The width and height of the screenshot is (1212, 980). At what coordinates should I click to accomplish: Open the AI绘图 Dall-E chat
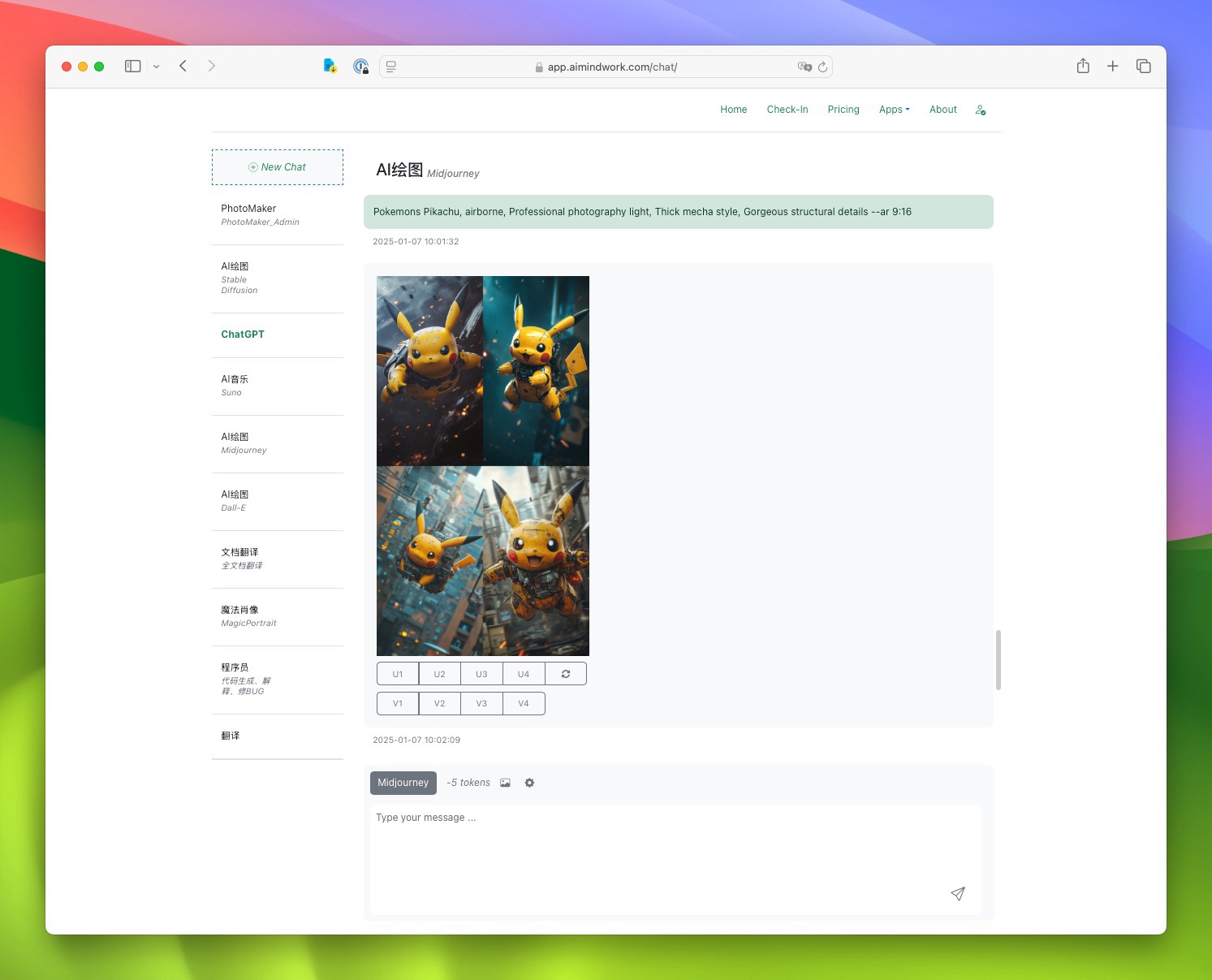(278, 501)
